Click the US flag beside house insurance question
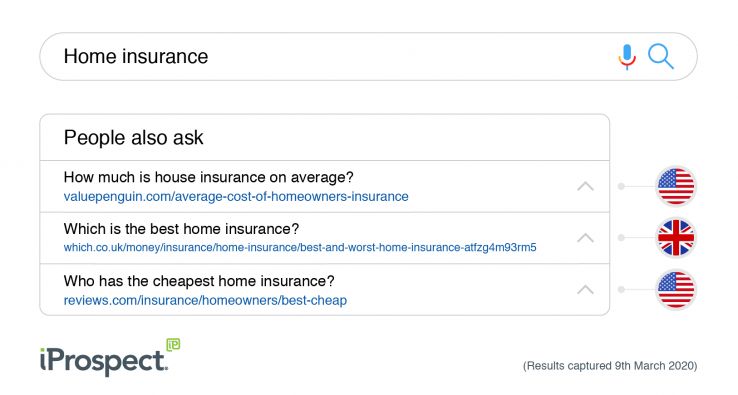The image size is (738, 395). click(676, 186)
